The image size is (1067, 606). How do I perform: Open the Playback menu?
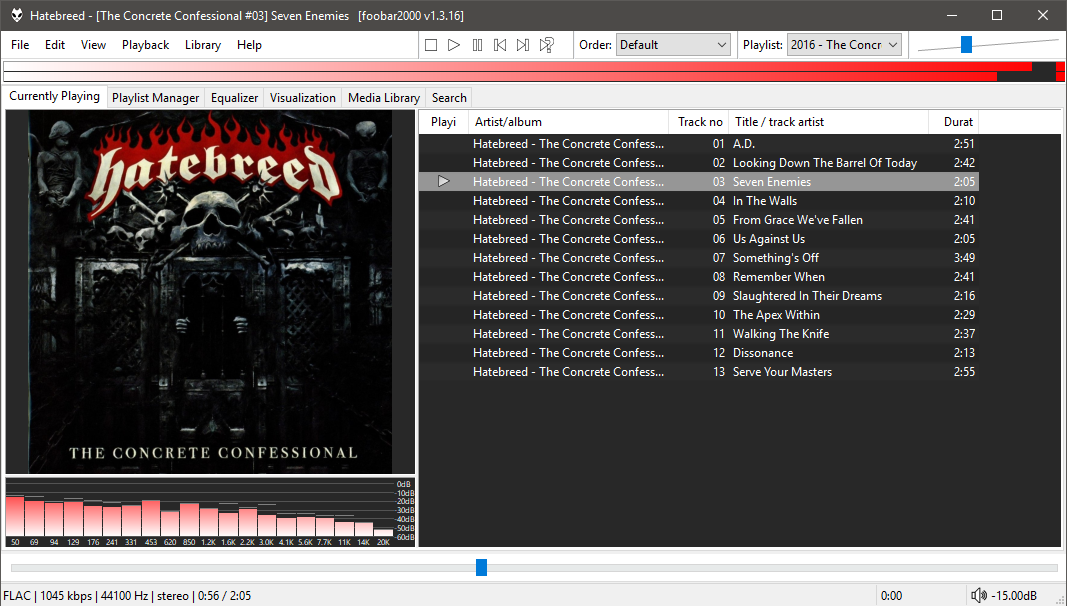pos(146,45)
